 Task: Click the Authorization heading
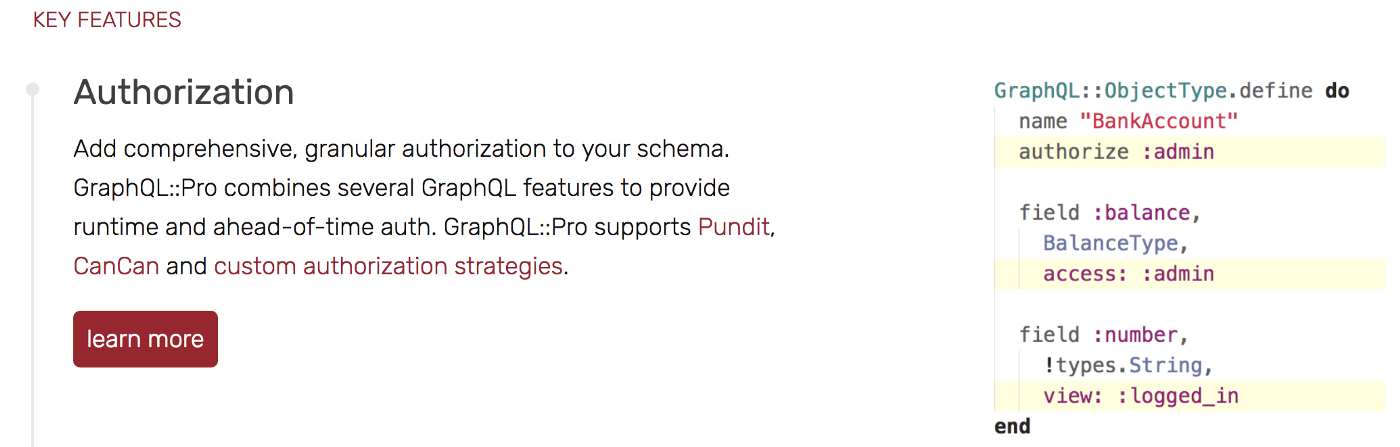point(184,92)
